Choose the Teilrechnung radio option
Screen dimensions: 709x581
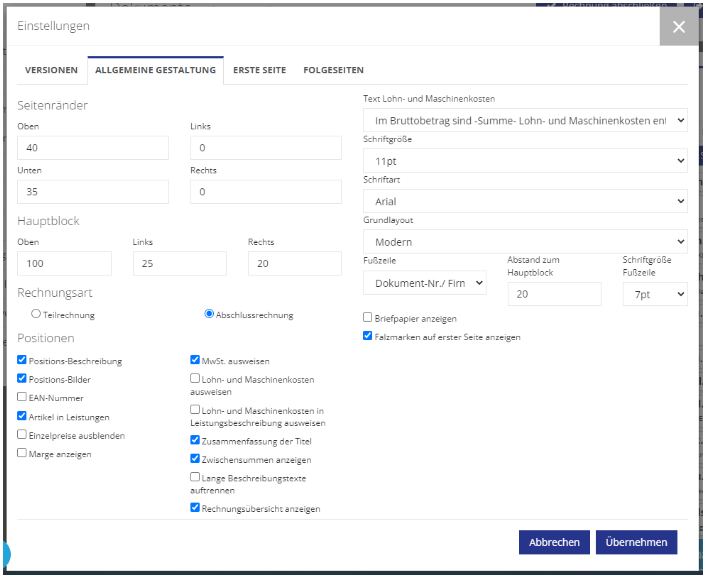pos(36,314)
